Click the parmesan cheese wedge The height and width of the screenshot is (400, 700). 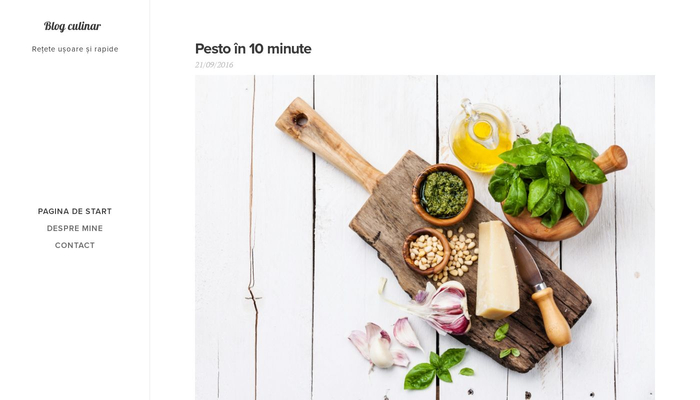[x=496, y=270]
